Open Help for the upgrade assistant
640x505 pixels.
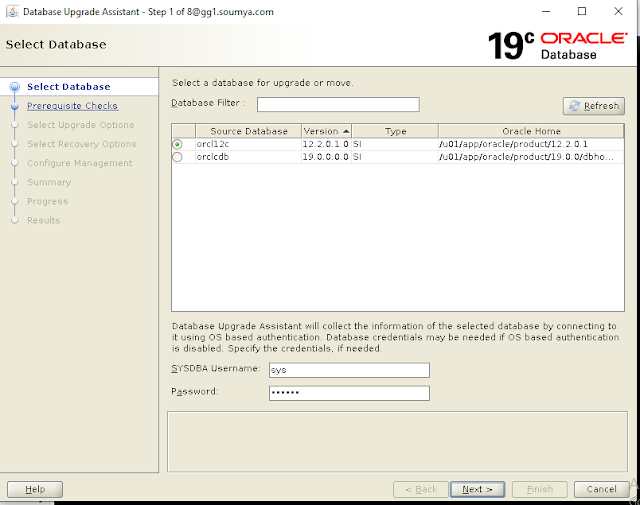click(x=34, y=489)
